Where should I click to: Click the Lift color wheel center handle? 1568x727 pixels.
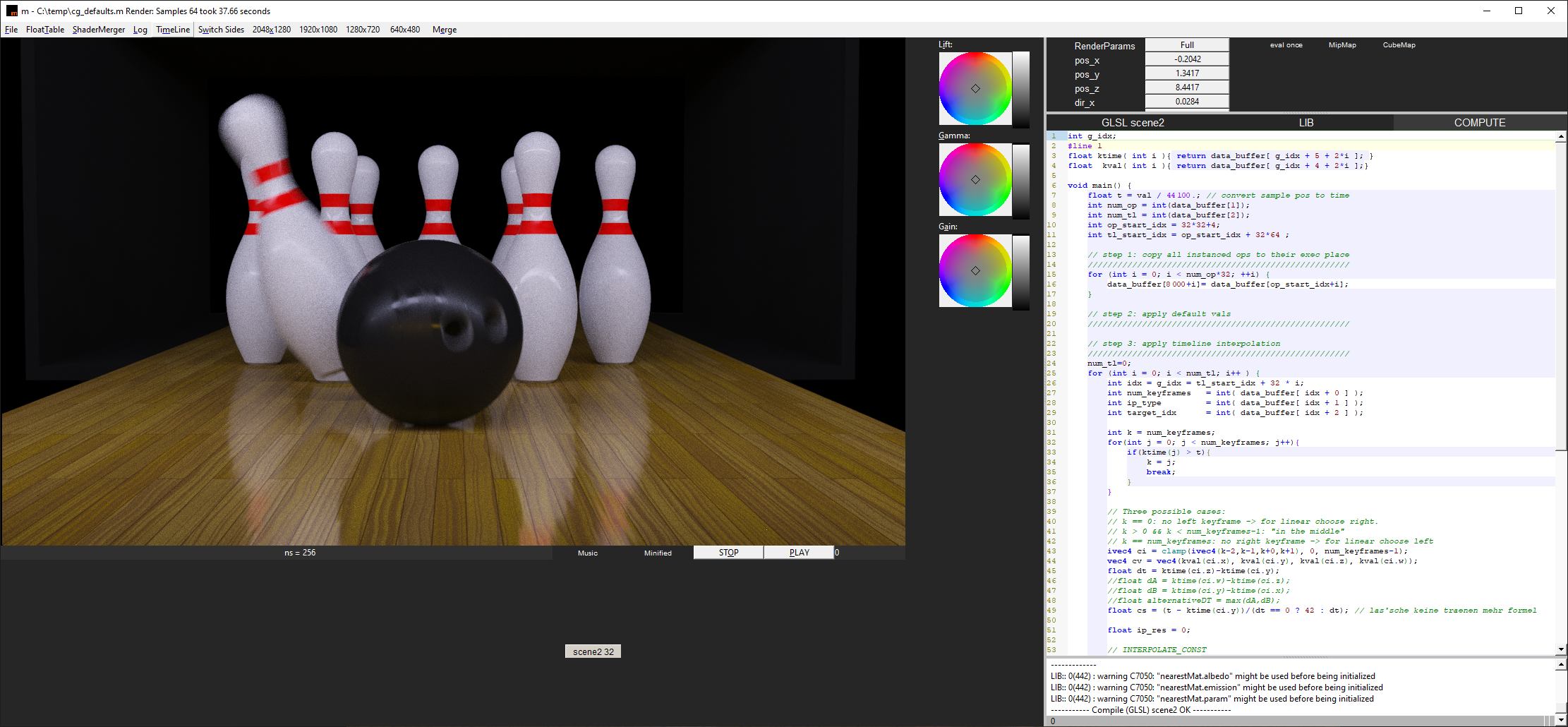(x=975, y=89)
